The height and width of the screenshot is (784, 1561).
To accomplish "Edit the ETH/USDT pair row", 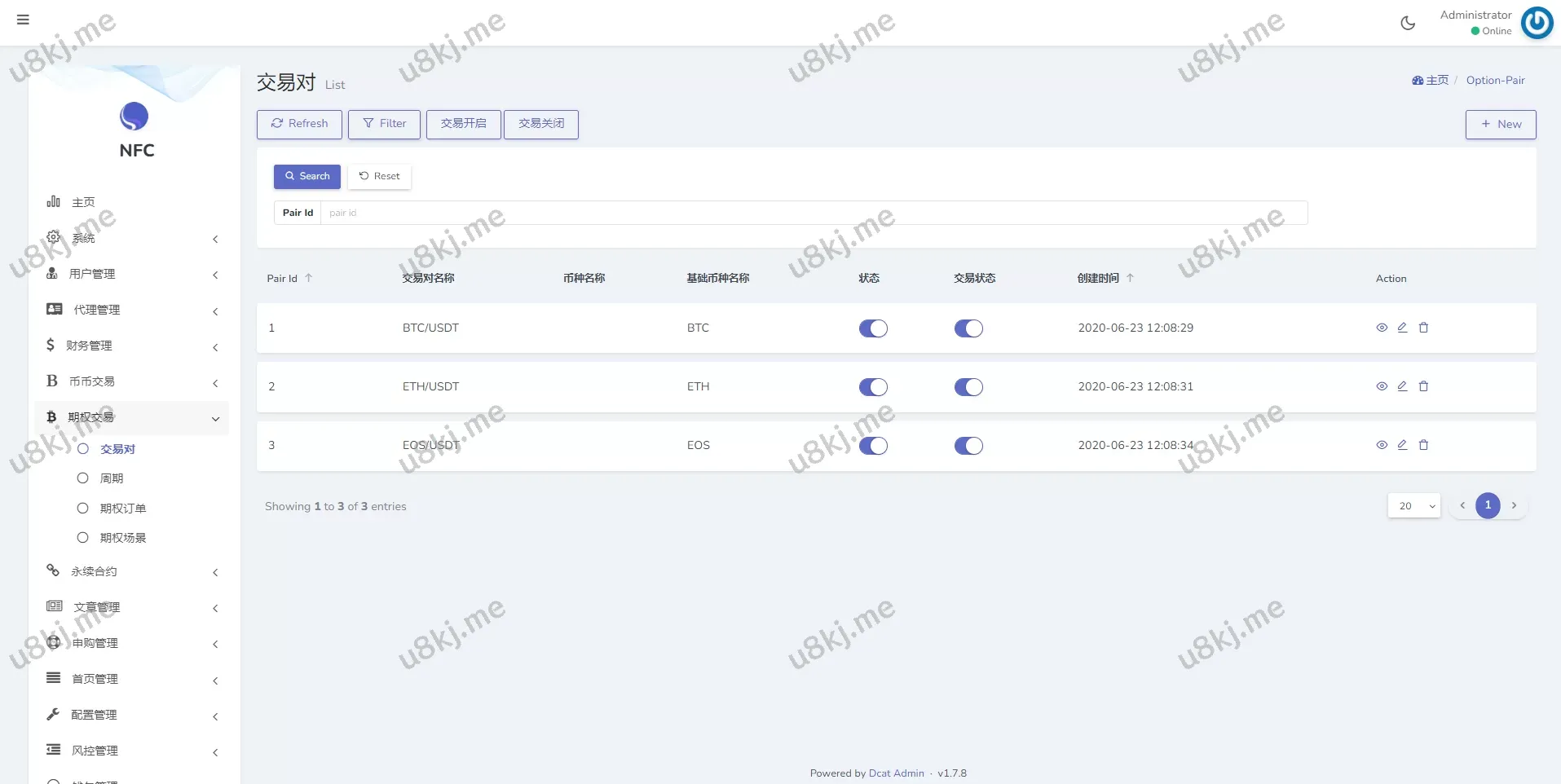I will (x=1402, y=386).
